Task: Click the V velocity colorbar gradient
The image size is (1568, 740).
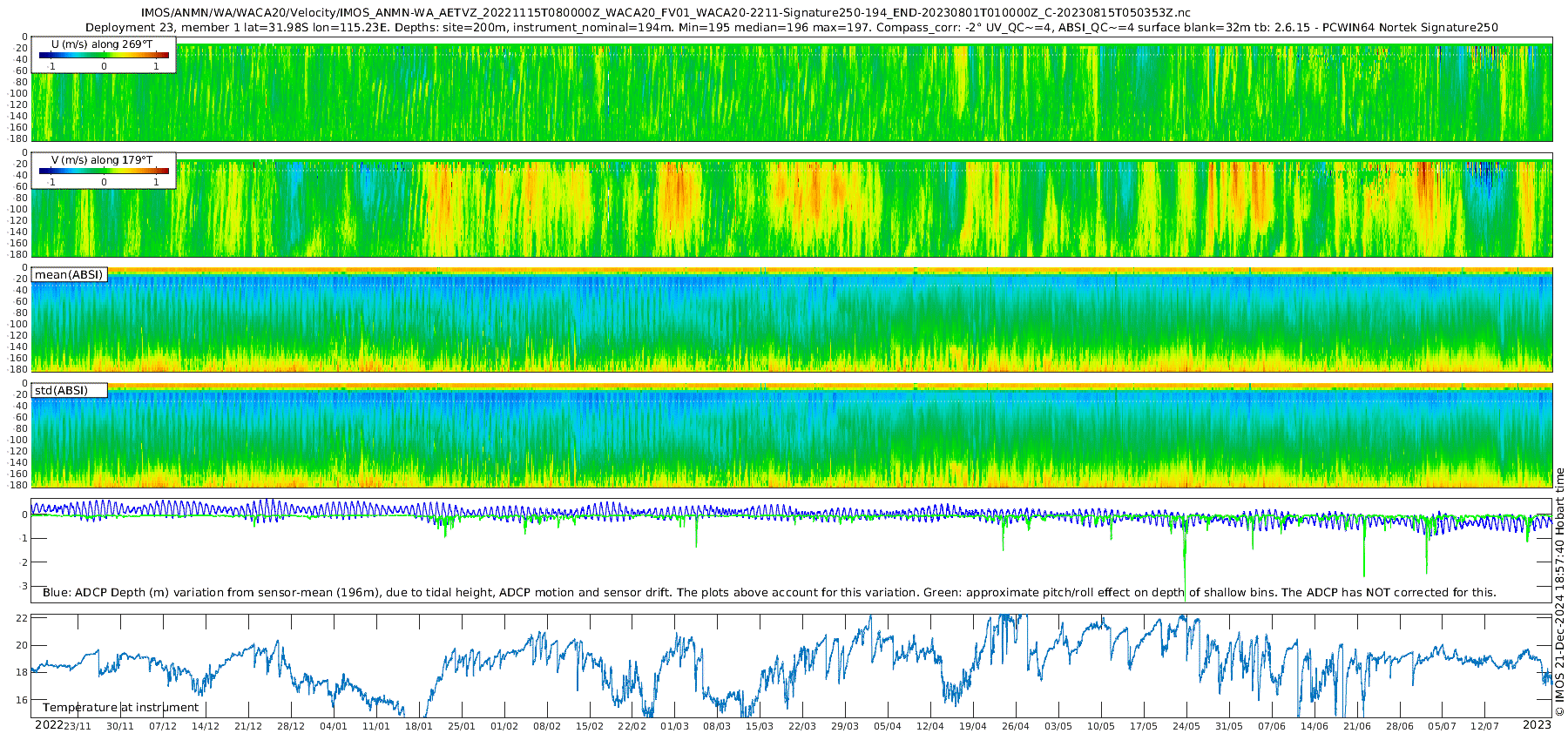Action: pyautogui.click(x=104, y=171)
